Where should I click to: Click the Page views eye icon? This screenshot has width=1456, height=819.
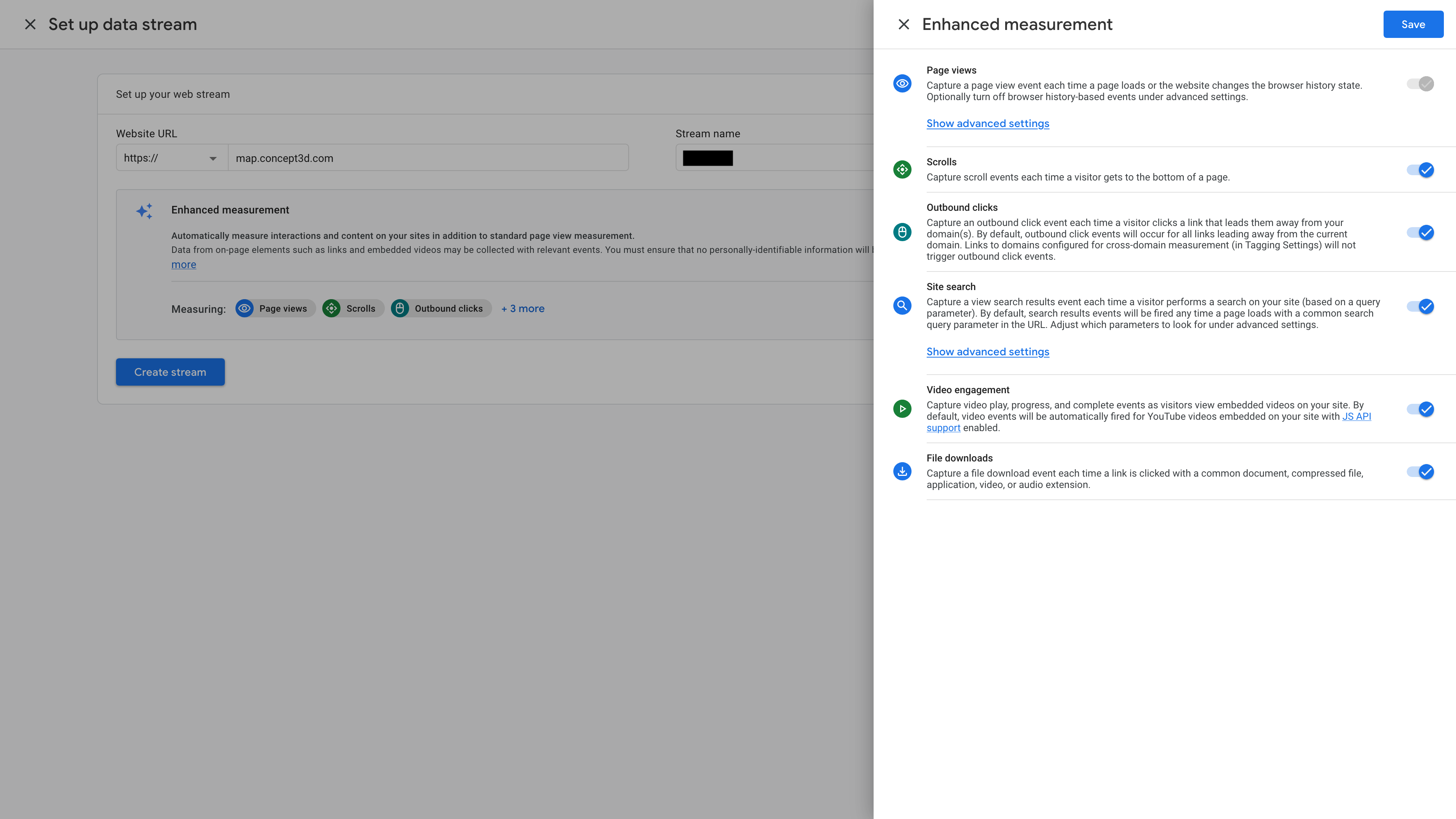coord(902,84)
